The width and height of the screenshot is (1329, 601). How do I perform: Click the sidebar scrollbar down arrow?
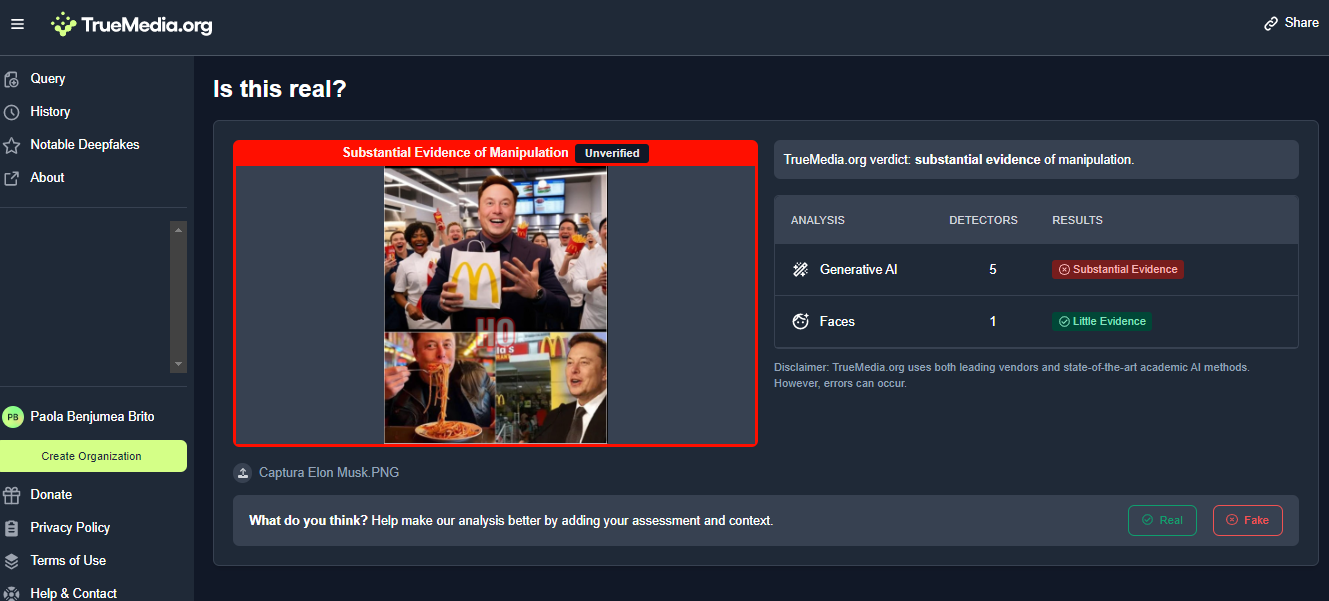pyautogui.click(x=179, y=364)
